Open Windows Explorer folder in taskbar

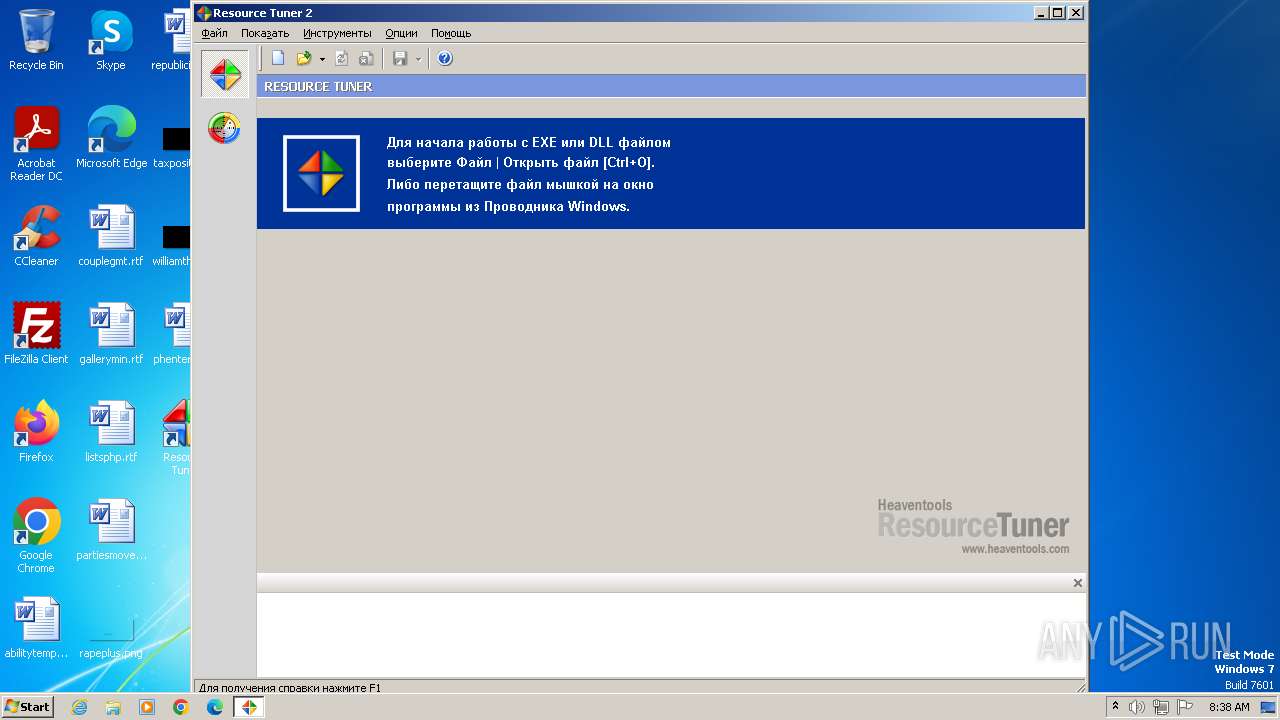point(113,707)
